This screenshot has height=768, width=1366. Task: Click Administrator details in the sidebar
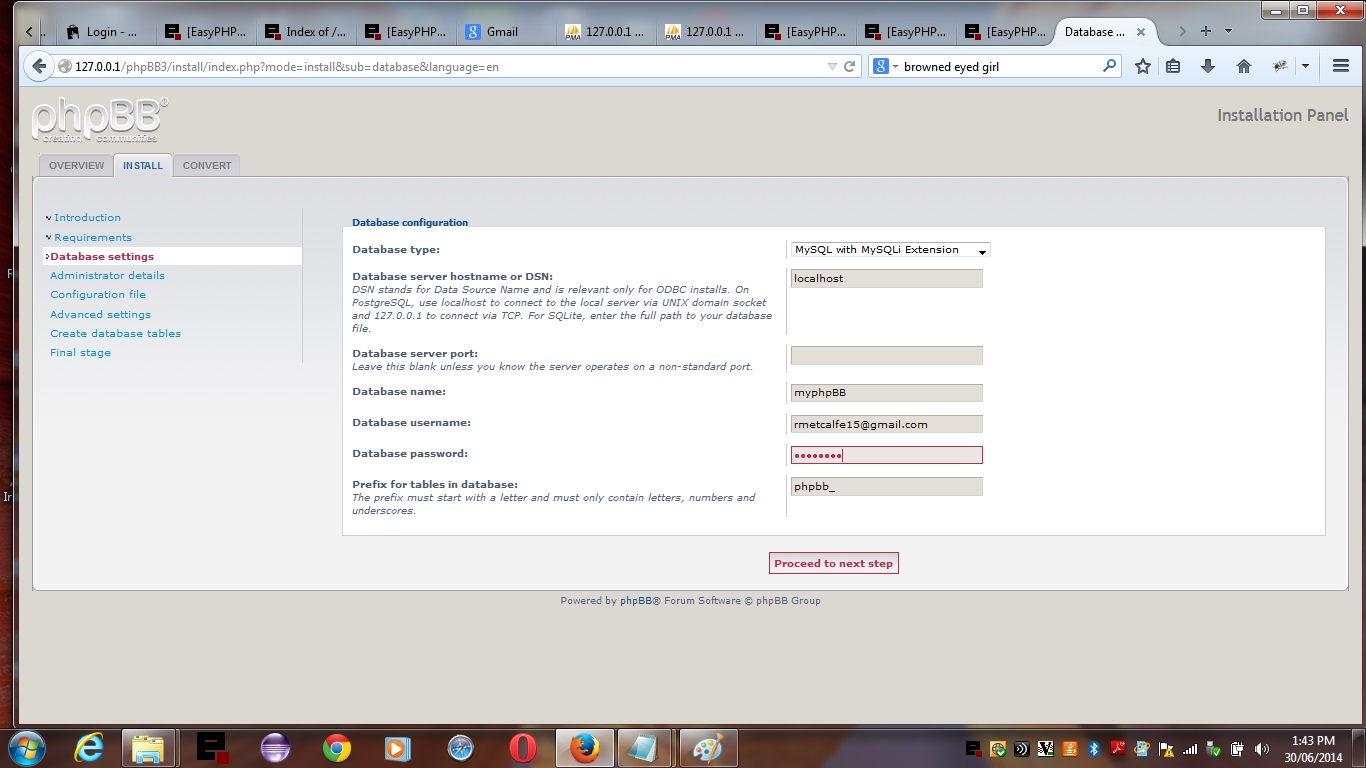pos(107,276)
